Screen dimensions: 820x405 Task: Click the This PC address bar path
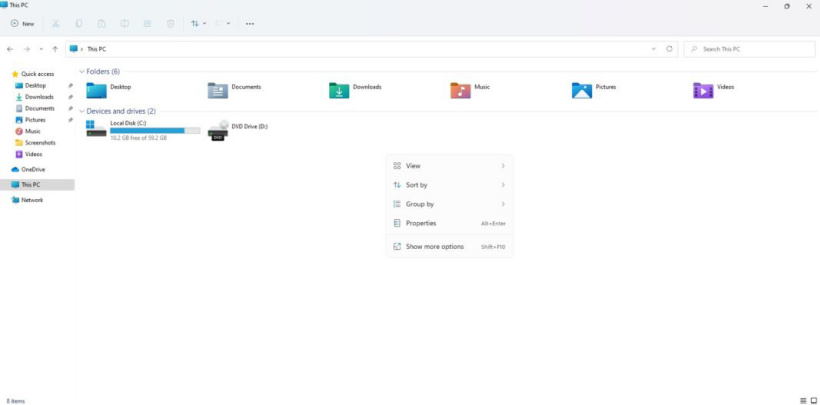(x=96, y=49)
